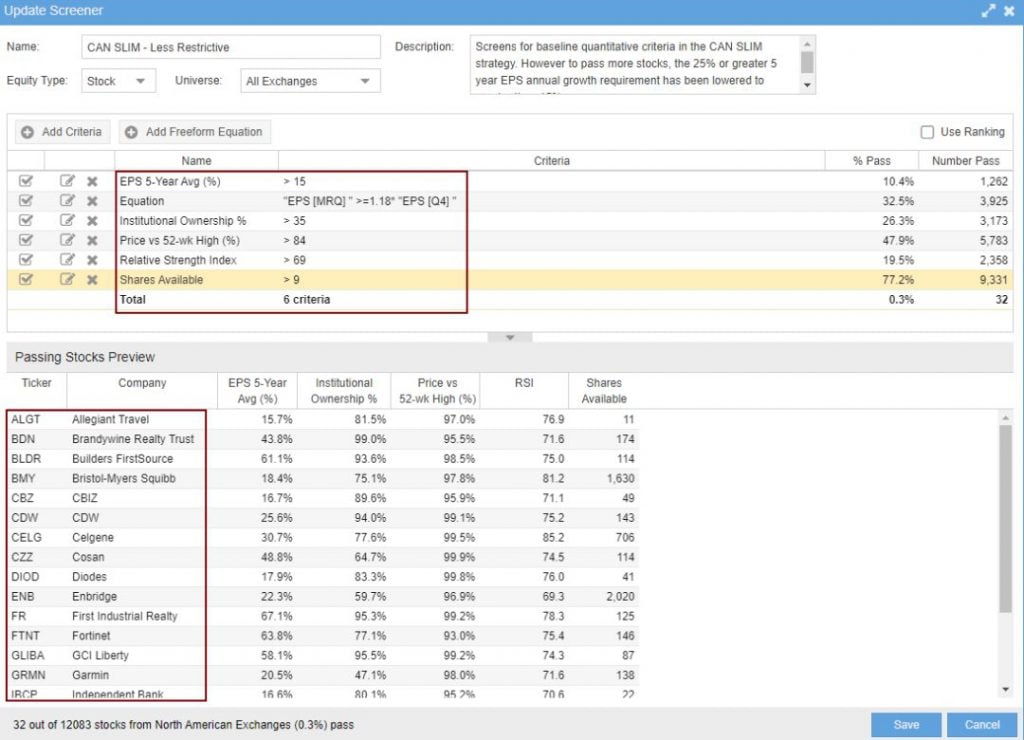Open the Equity Type dropdown

pos(118,81)
